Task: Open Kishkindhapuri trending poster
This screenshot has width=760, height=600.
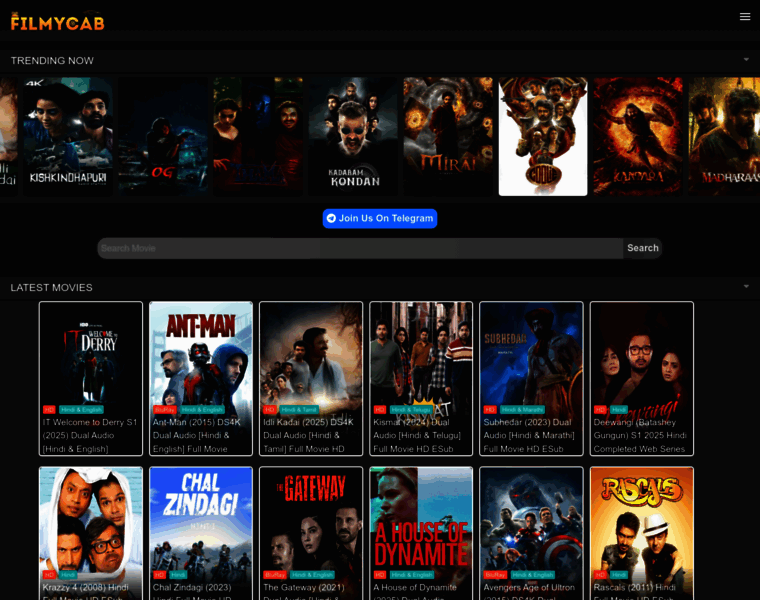Action: 68,137
